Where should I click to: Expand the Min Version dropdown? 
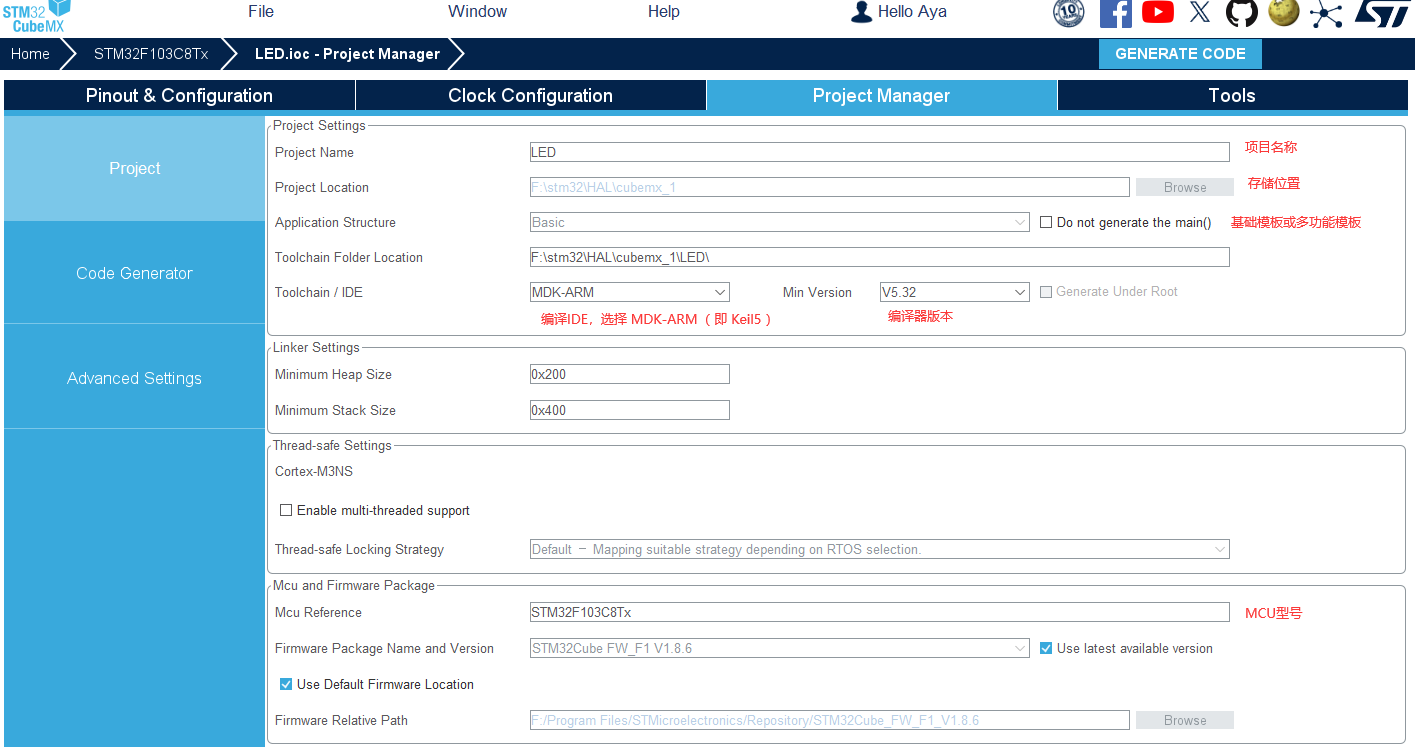click(954, 292)
